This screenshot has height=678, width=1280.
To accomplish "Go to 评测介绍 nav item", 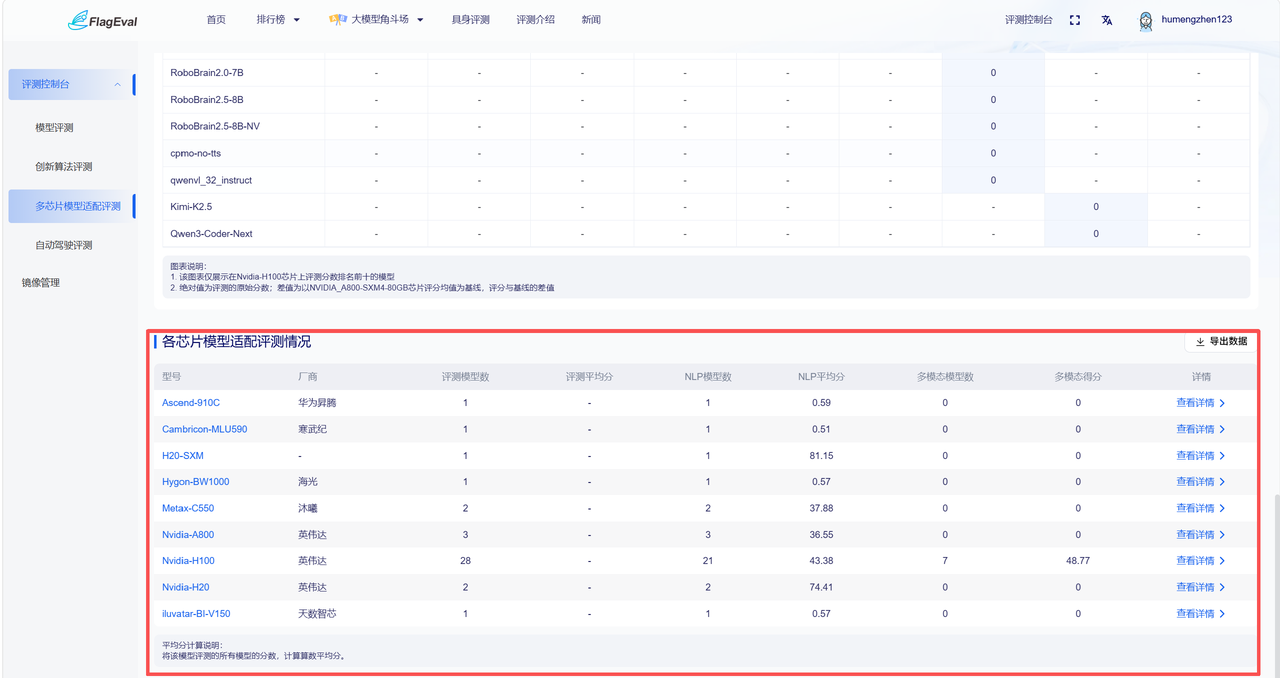I will [x=535, y=20].
